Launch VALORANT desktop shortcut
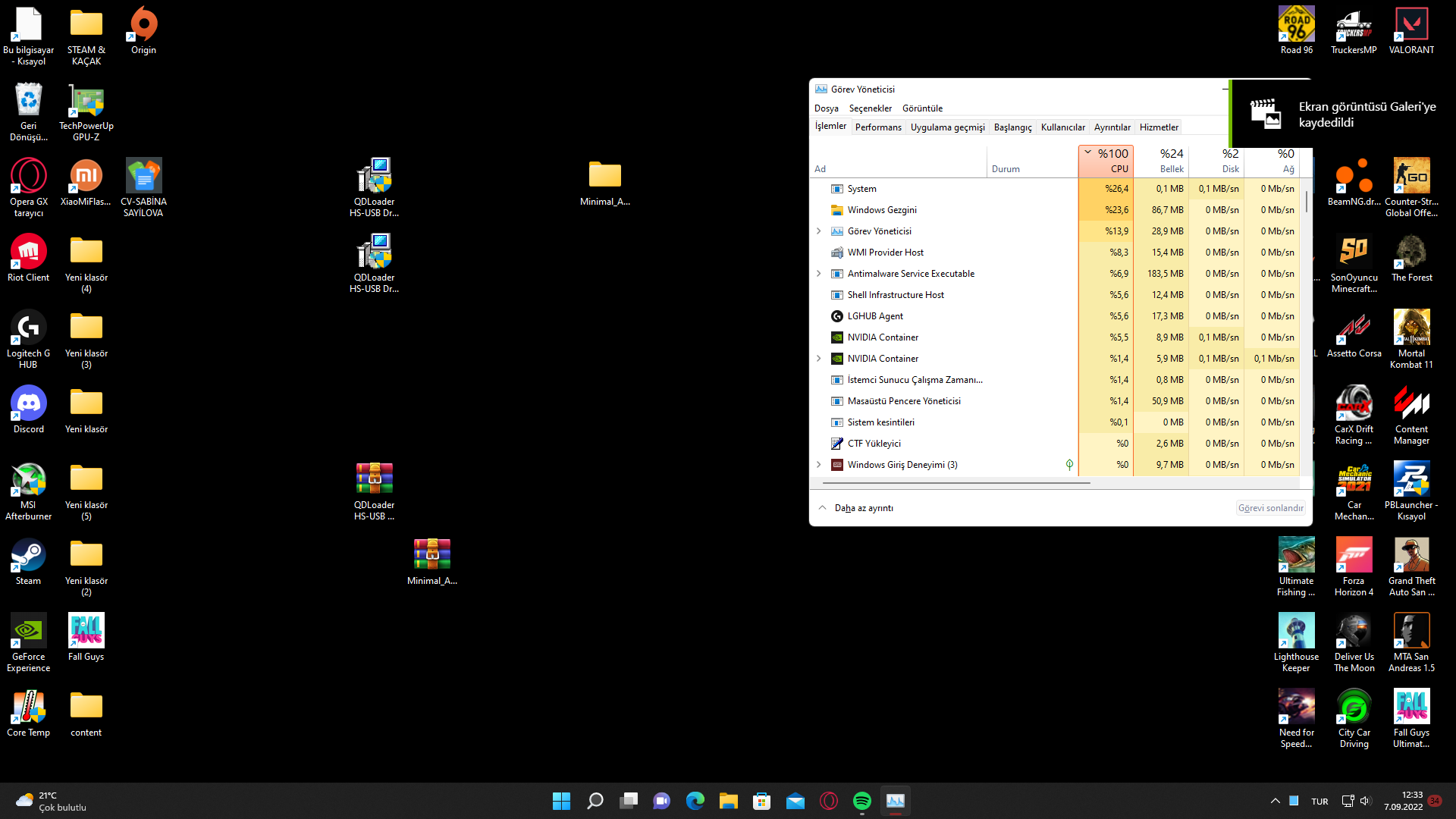The width and height of the screenshot is (1456, 819). (x=1411, y=31)
